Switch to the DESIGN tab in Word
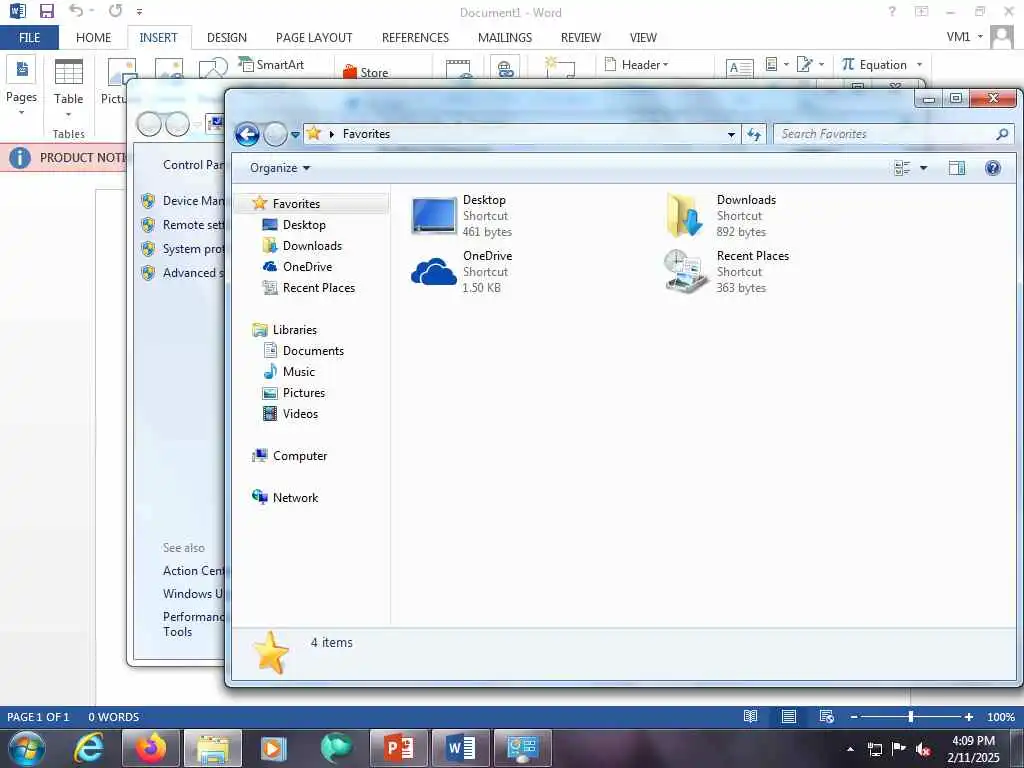This screenshot has height=768, width=1024. click(x=227, y=37)
